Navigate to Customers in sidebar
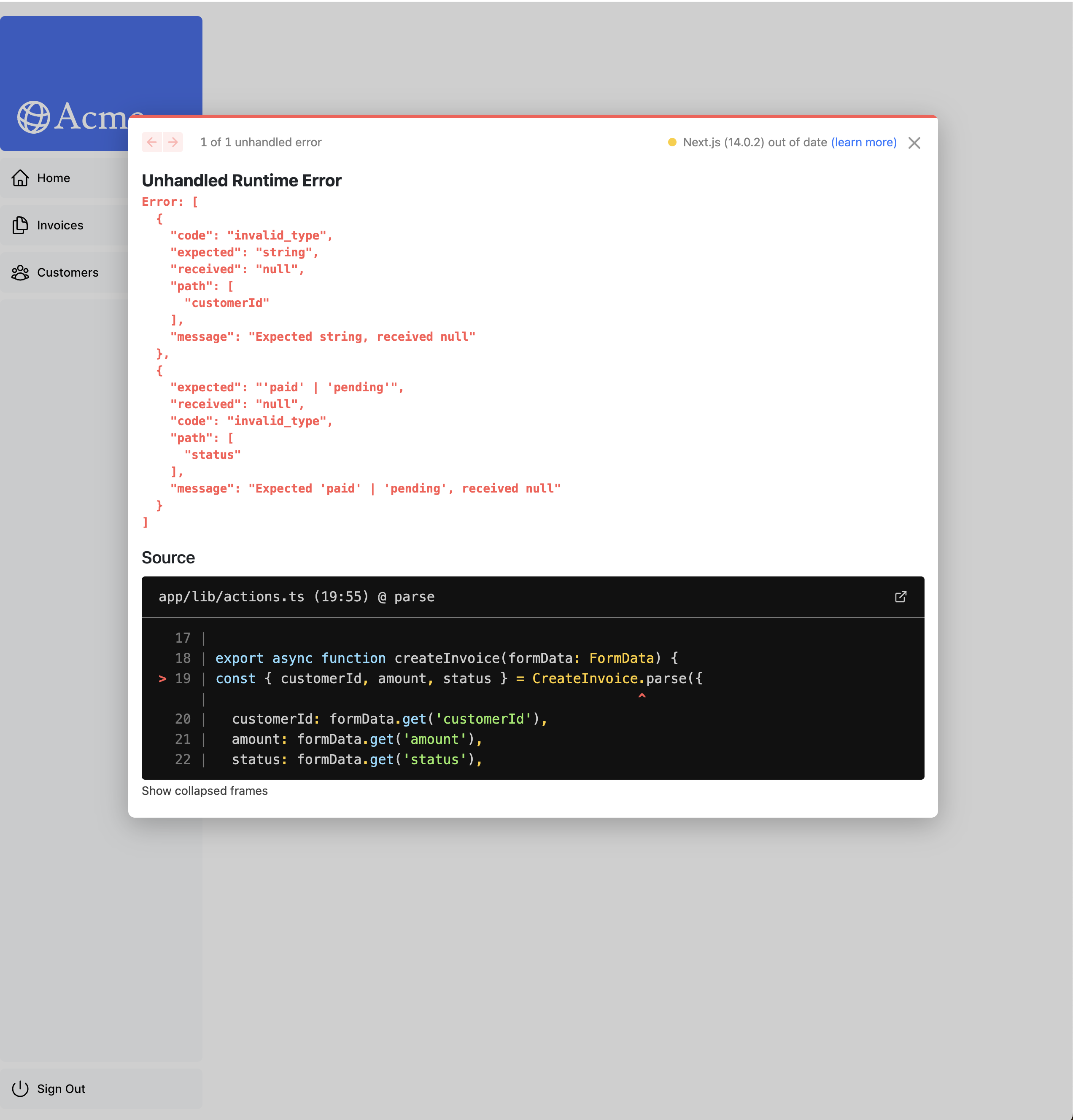This screenshot has height=1120, width=1073. pos(67,272)
